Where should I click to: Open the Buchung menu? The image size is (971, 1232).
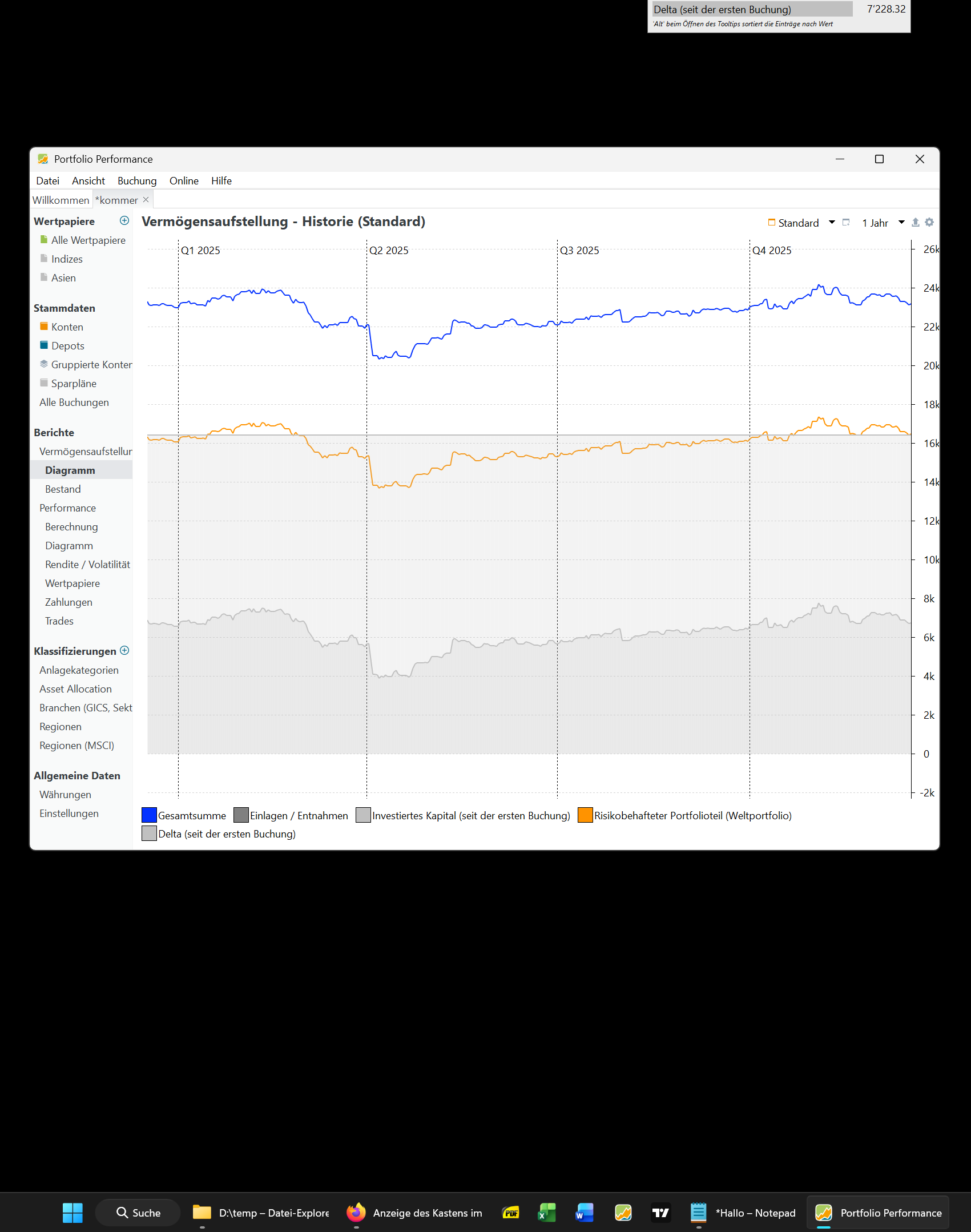click(137, 181)
